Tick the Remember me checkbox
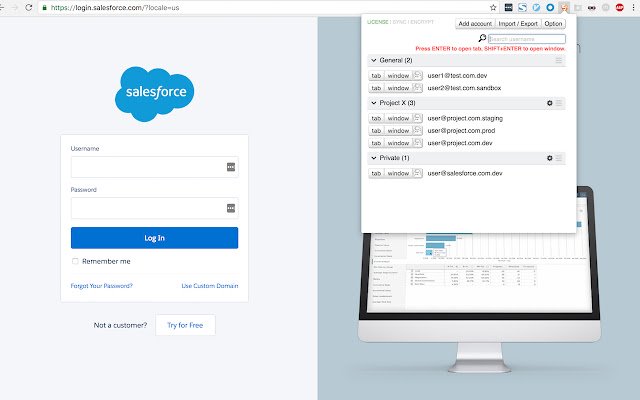 point(75,261)
